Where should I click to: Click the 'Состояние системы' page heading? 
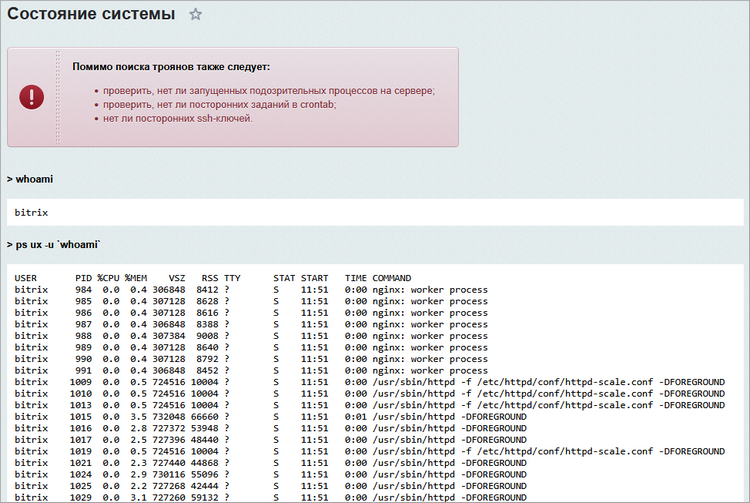91,15
